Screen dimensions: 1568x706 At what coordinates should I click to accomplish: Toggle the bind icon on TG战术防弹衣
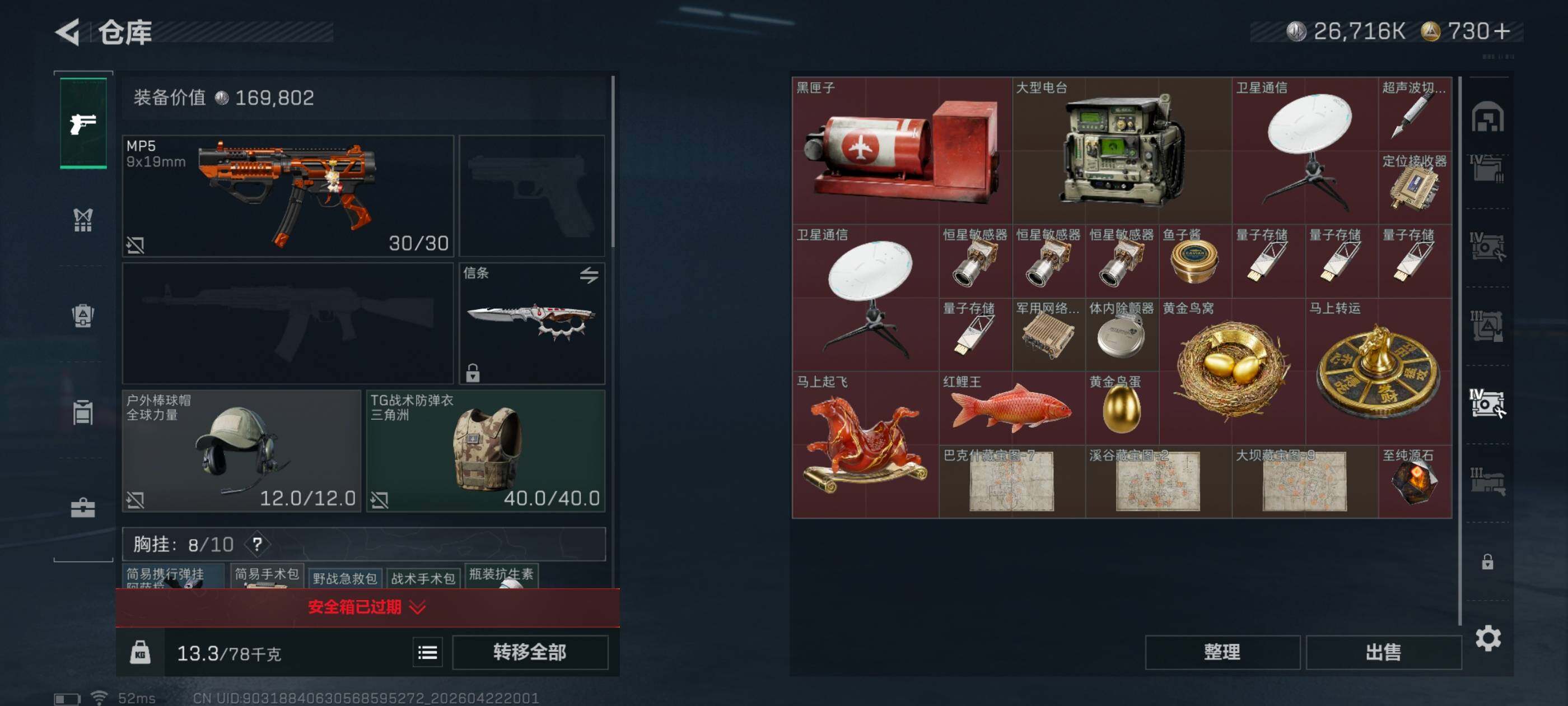(379, 500)
